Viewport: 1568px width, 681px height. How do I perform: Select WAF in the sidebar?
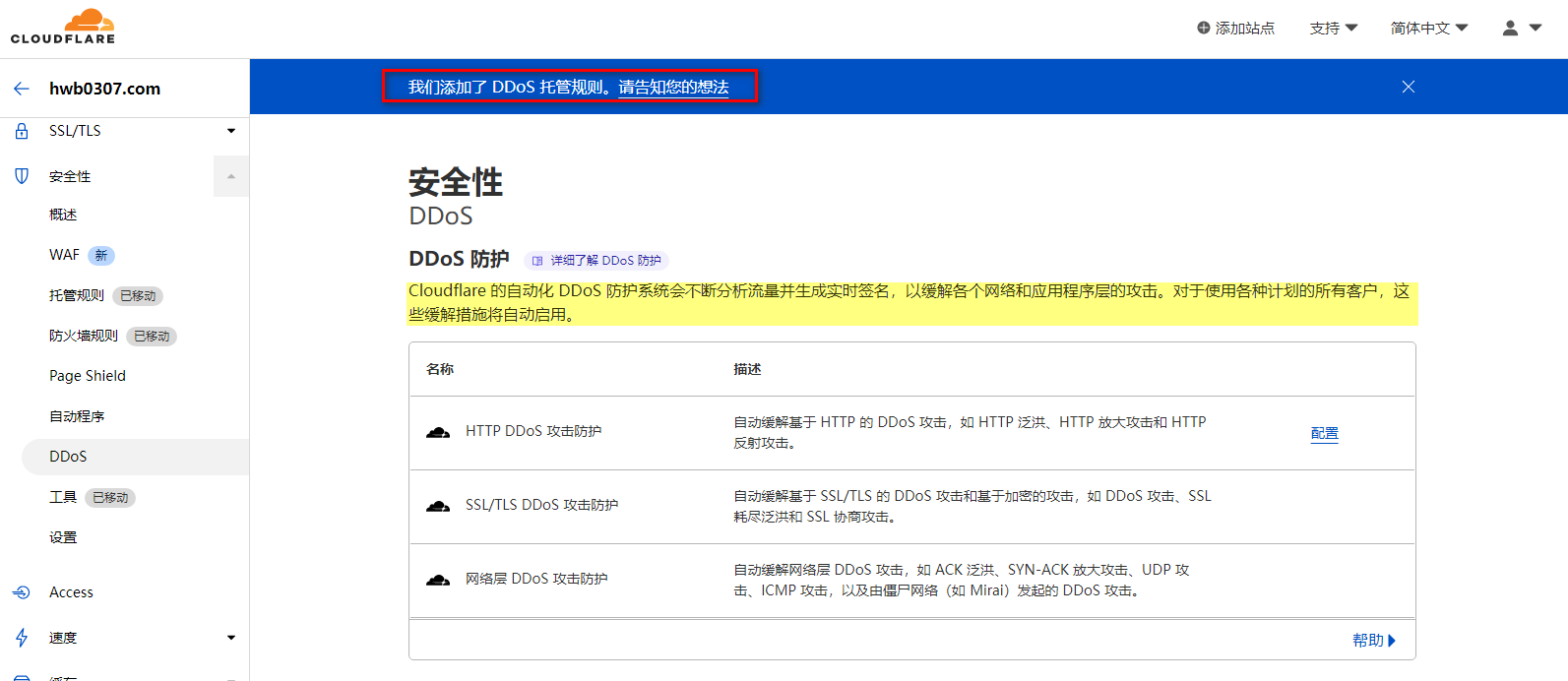point(65,255)
